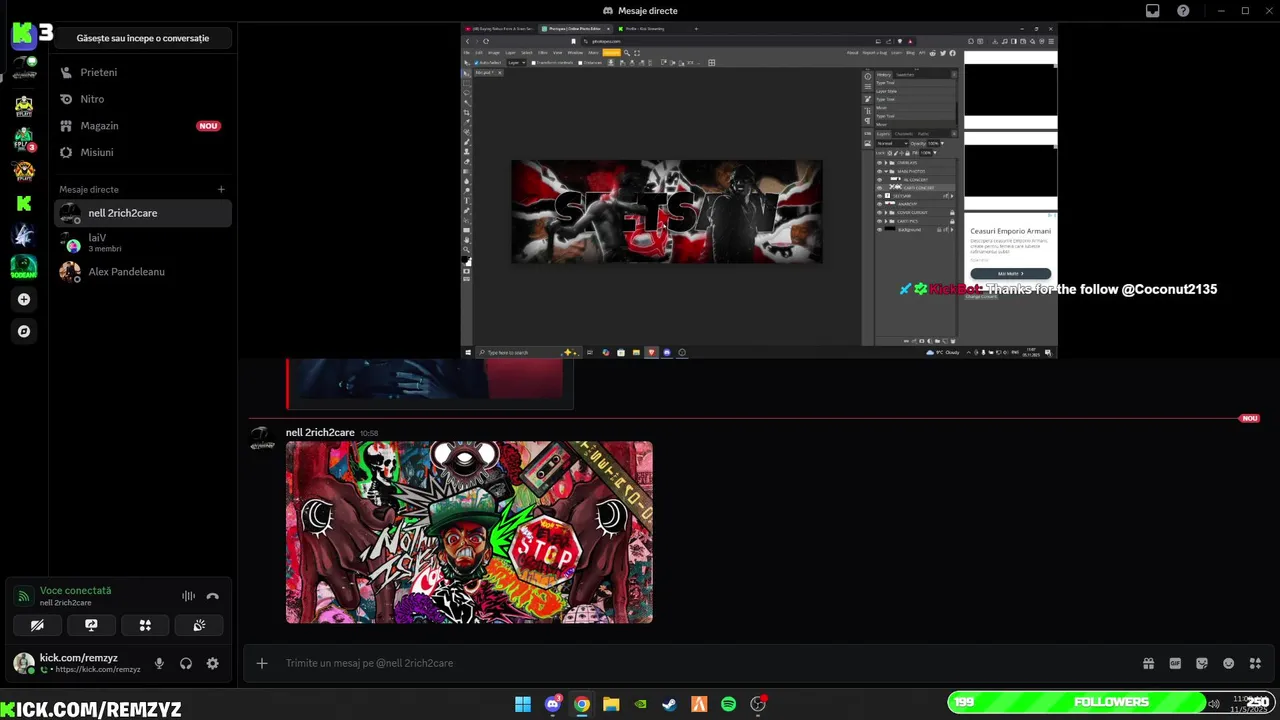The height and width of the screenshot is (720, 1280).
Task: Mute the microphone in user panel
Action: pos(159,663)
